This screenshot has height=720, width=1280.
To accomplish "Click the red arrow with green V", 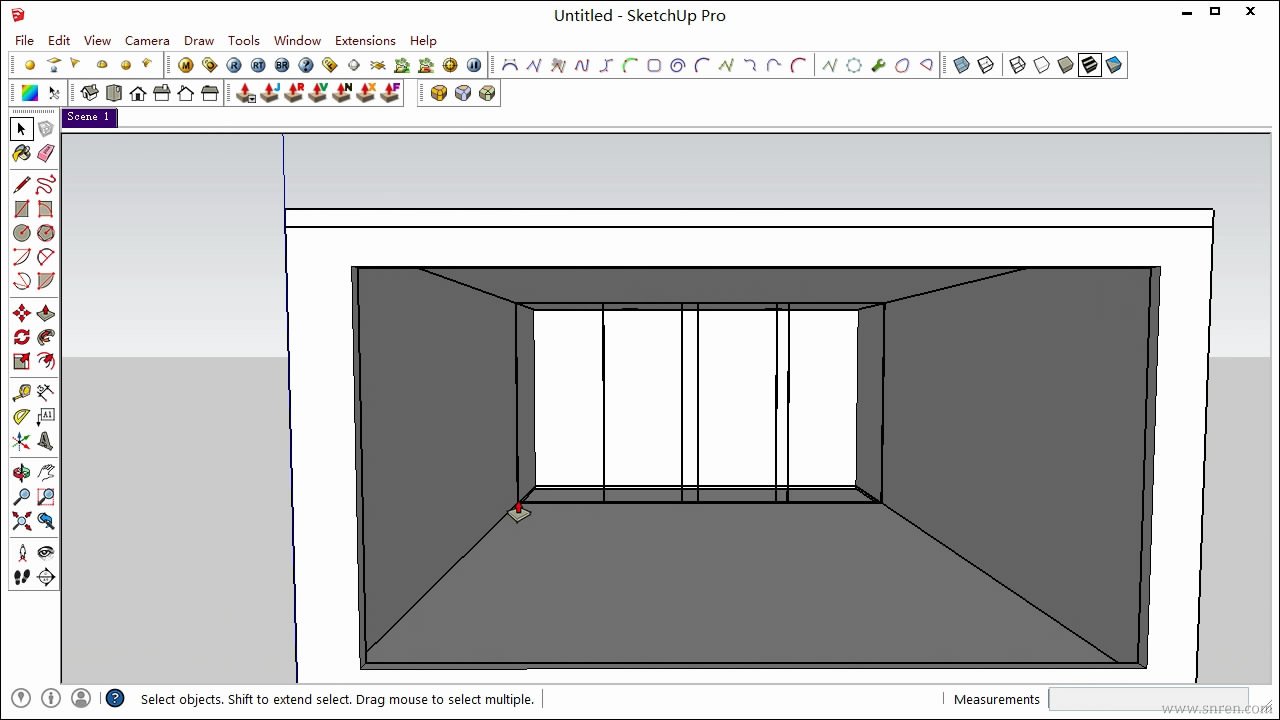I will 318,93.
